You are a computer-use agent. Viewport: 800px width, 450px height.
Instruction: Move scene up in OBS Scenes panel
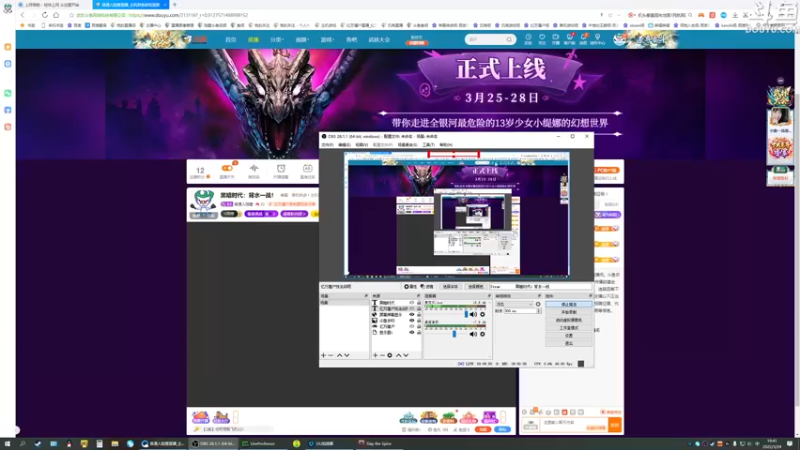point(339,355)
